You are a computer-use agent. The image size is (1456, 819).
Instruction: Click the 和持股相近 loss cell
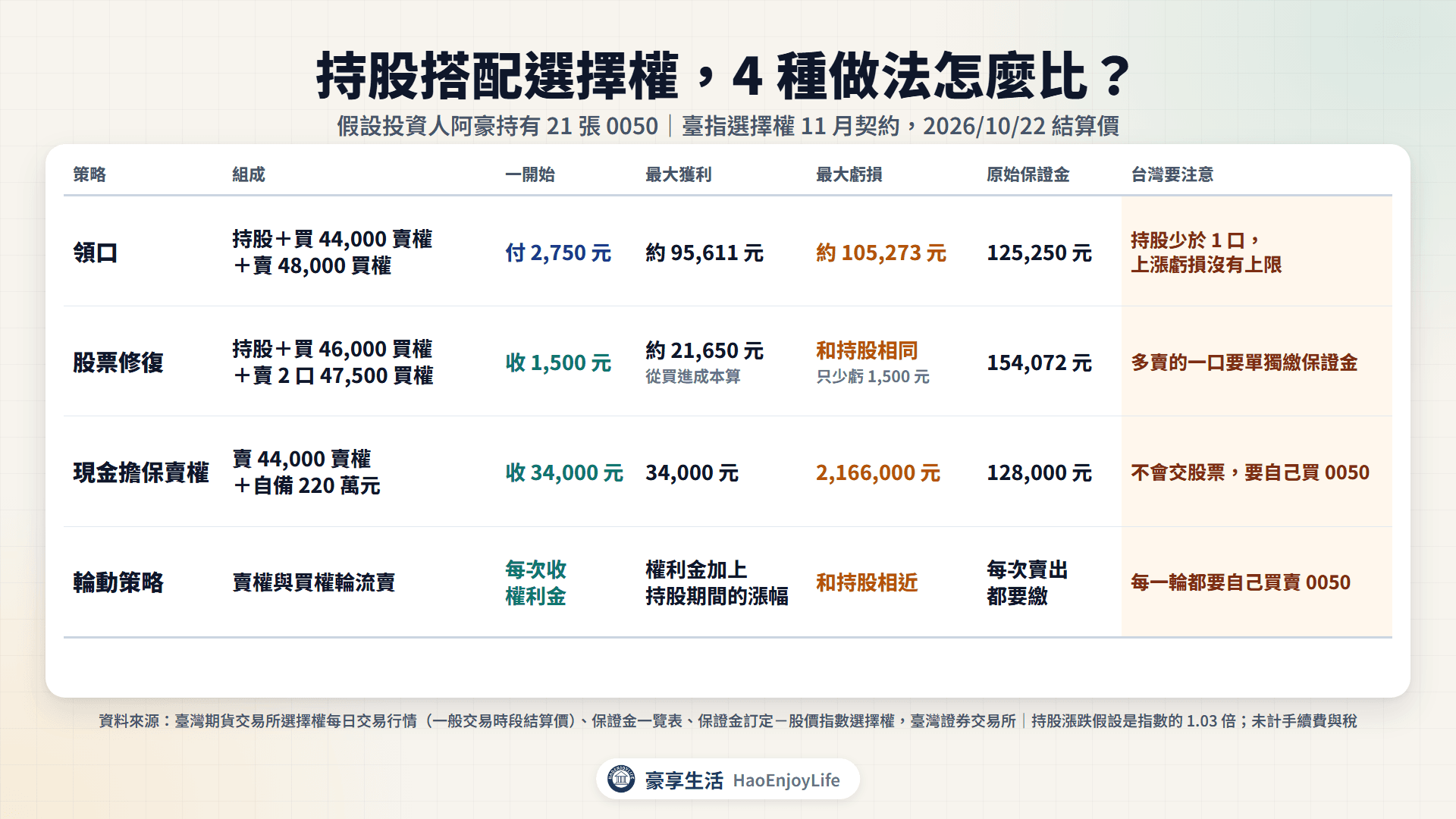[868, 582]
